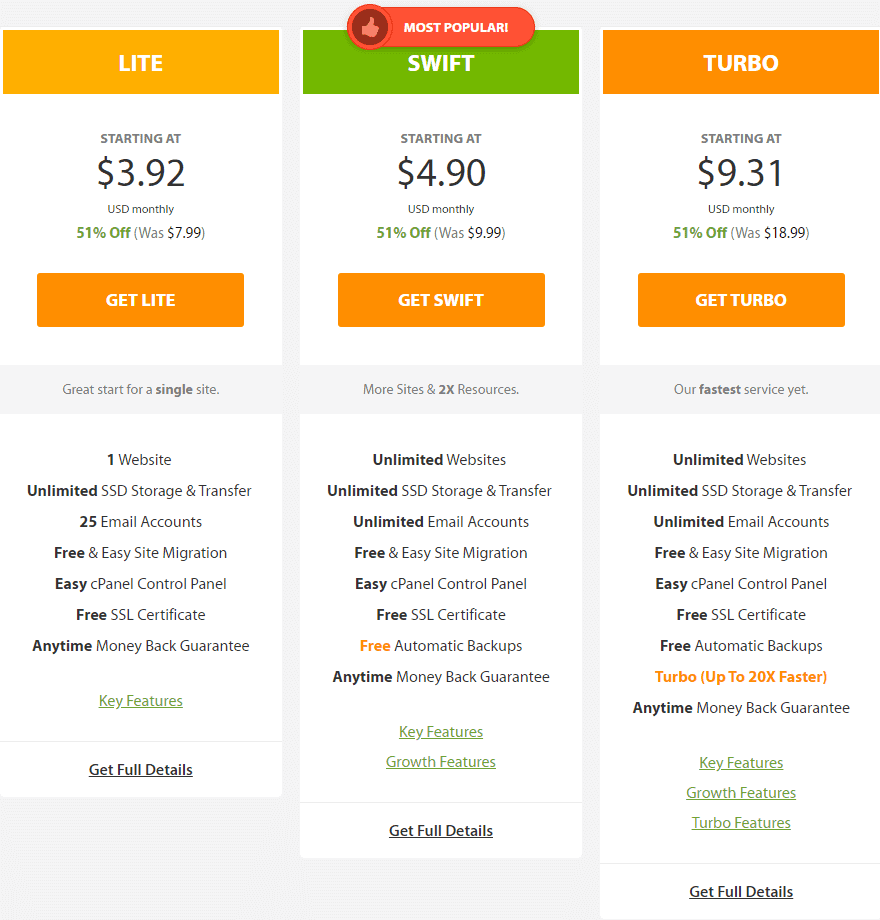Image resolution: width=880 pixels, height=920 pixels.
Task: Expand Growth Features under the Turbo plan
Action: (740, 792)
